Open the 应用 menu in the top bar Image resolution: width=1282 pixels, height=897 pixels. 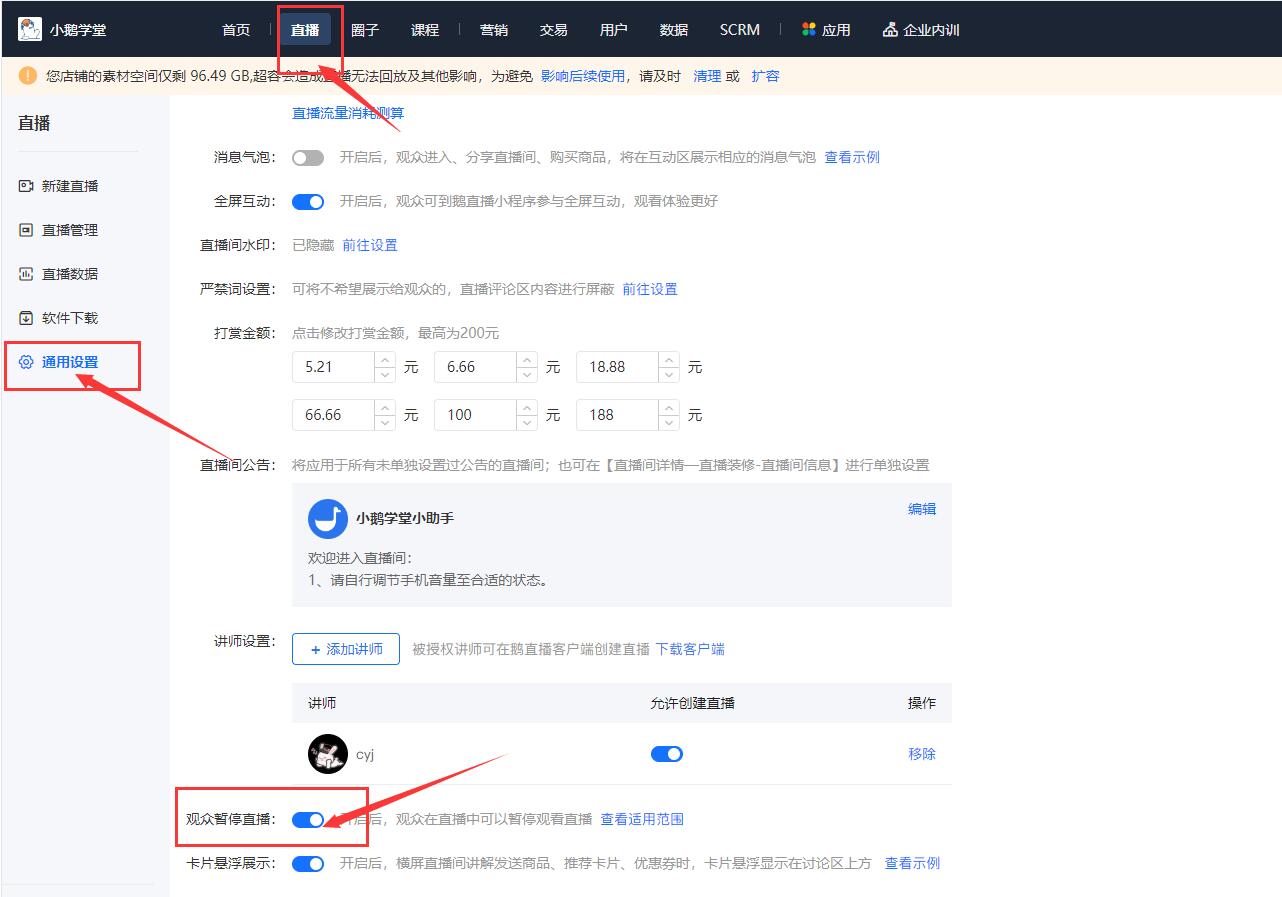click(826, 29)
